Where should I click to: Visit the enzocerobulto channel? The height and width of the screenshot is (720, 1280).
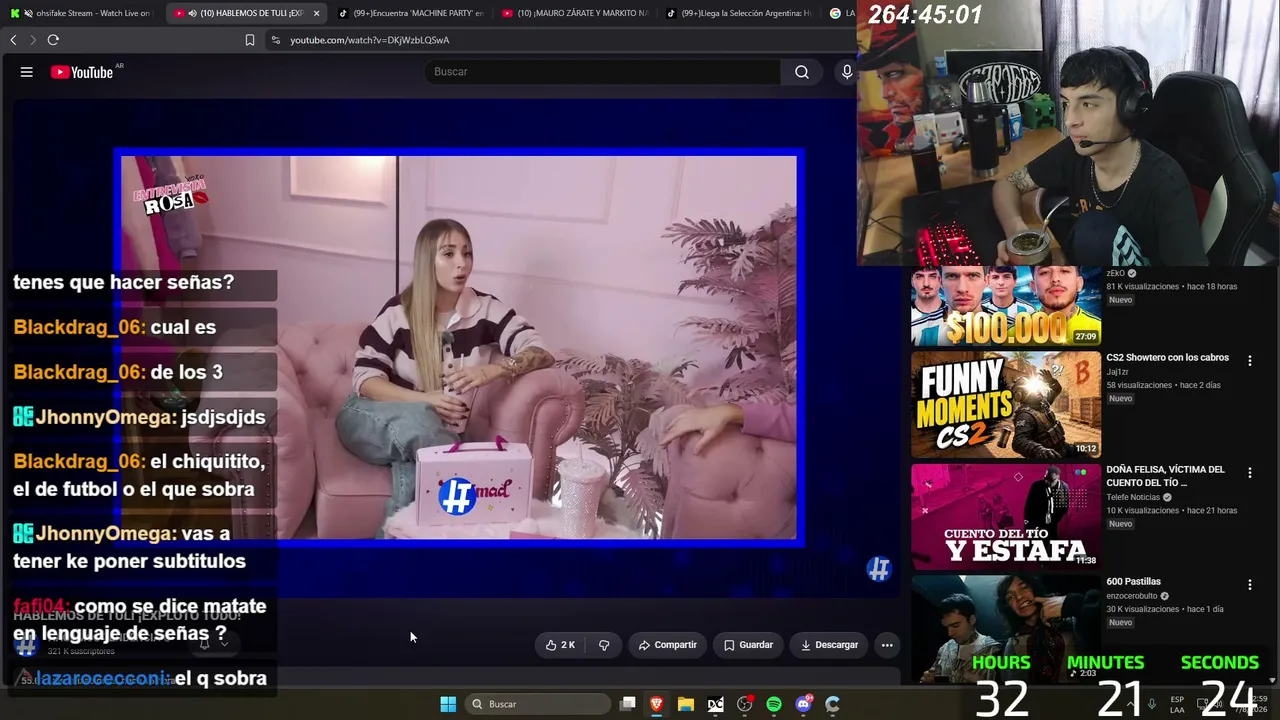tap(1133, 596)
